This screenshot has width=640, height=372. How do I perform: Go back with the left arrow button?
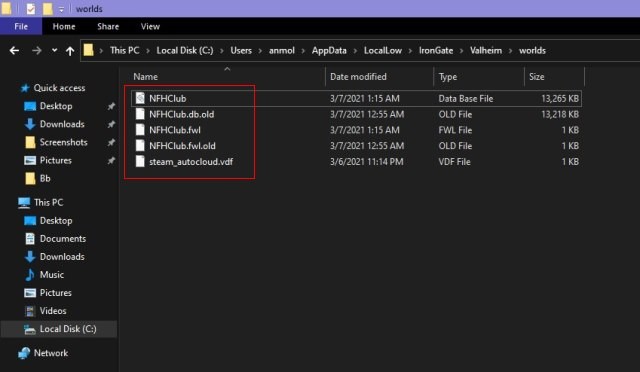14,51
